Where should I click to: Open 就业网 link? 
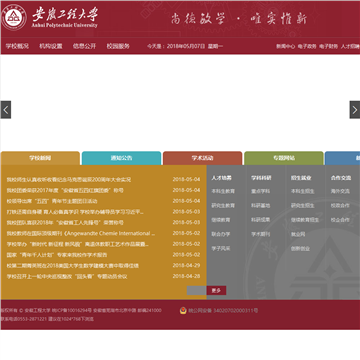coord(298,234)
